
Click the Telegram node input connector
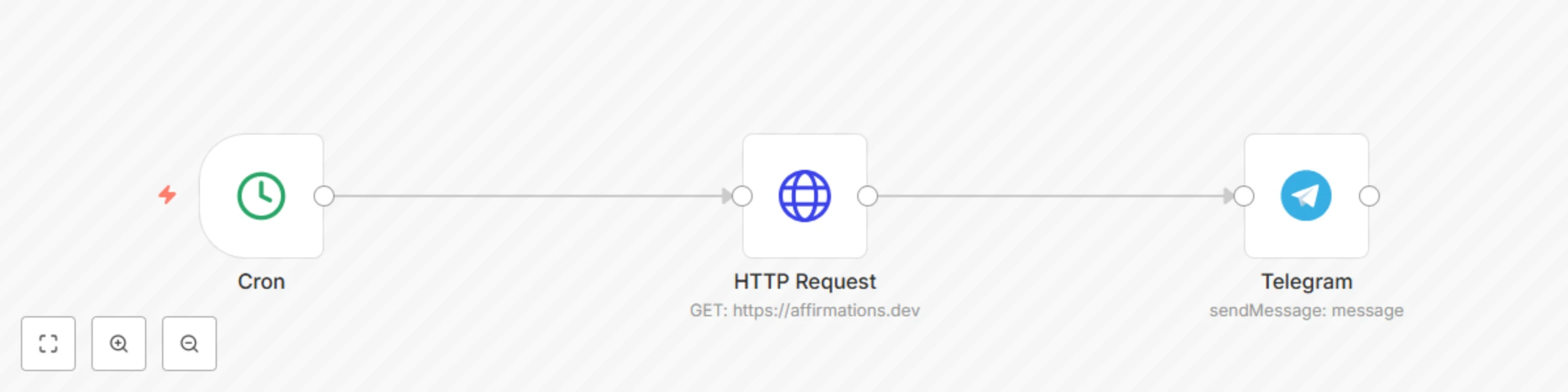1244,196
